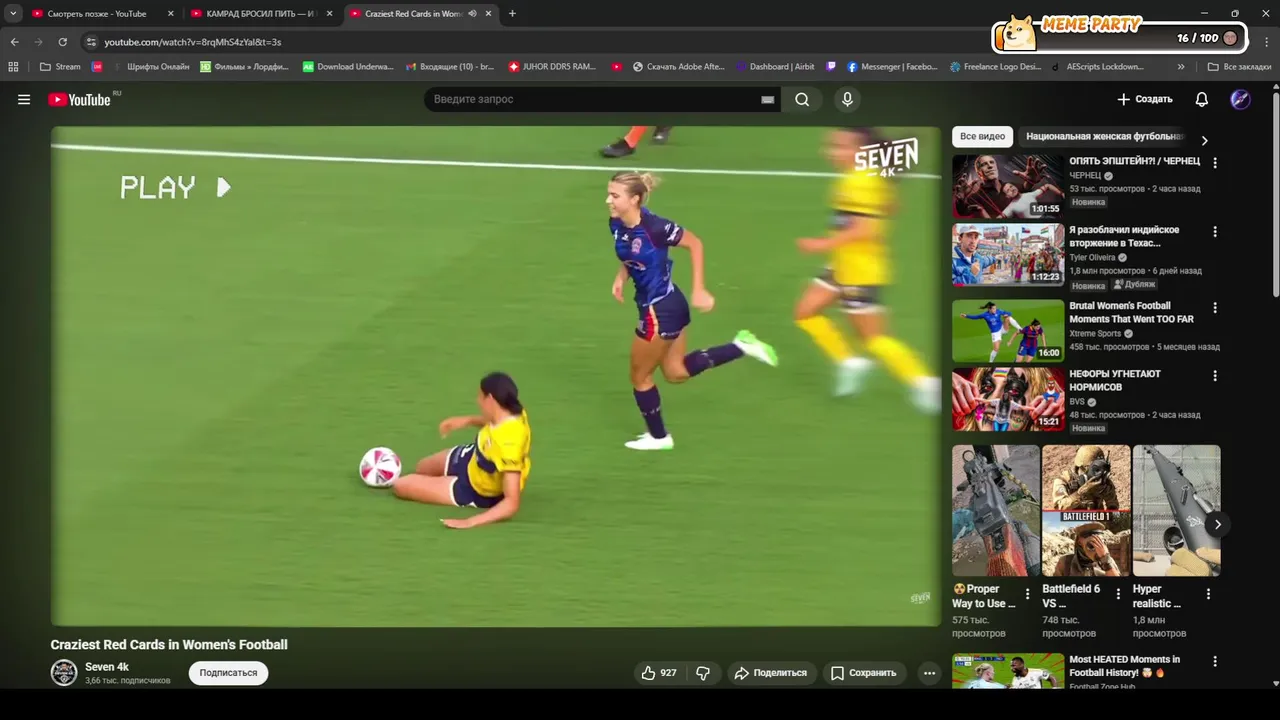Open the YouTube bookmark icon after JUHOR
The width and height of the screenshot is (1280, 720).
tap(617, 67)
